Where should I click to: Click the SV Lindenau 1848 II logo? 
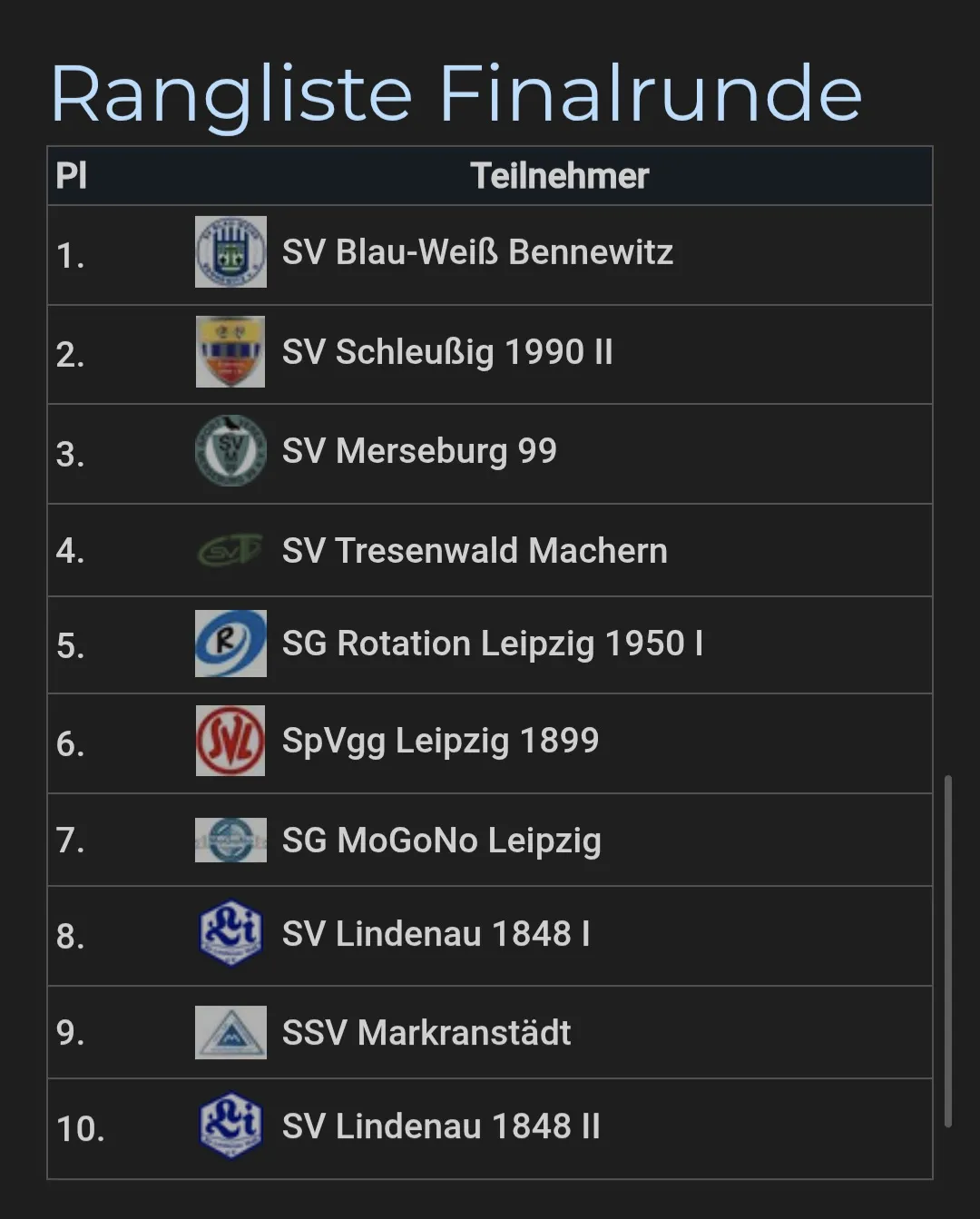pos(230,1126)
